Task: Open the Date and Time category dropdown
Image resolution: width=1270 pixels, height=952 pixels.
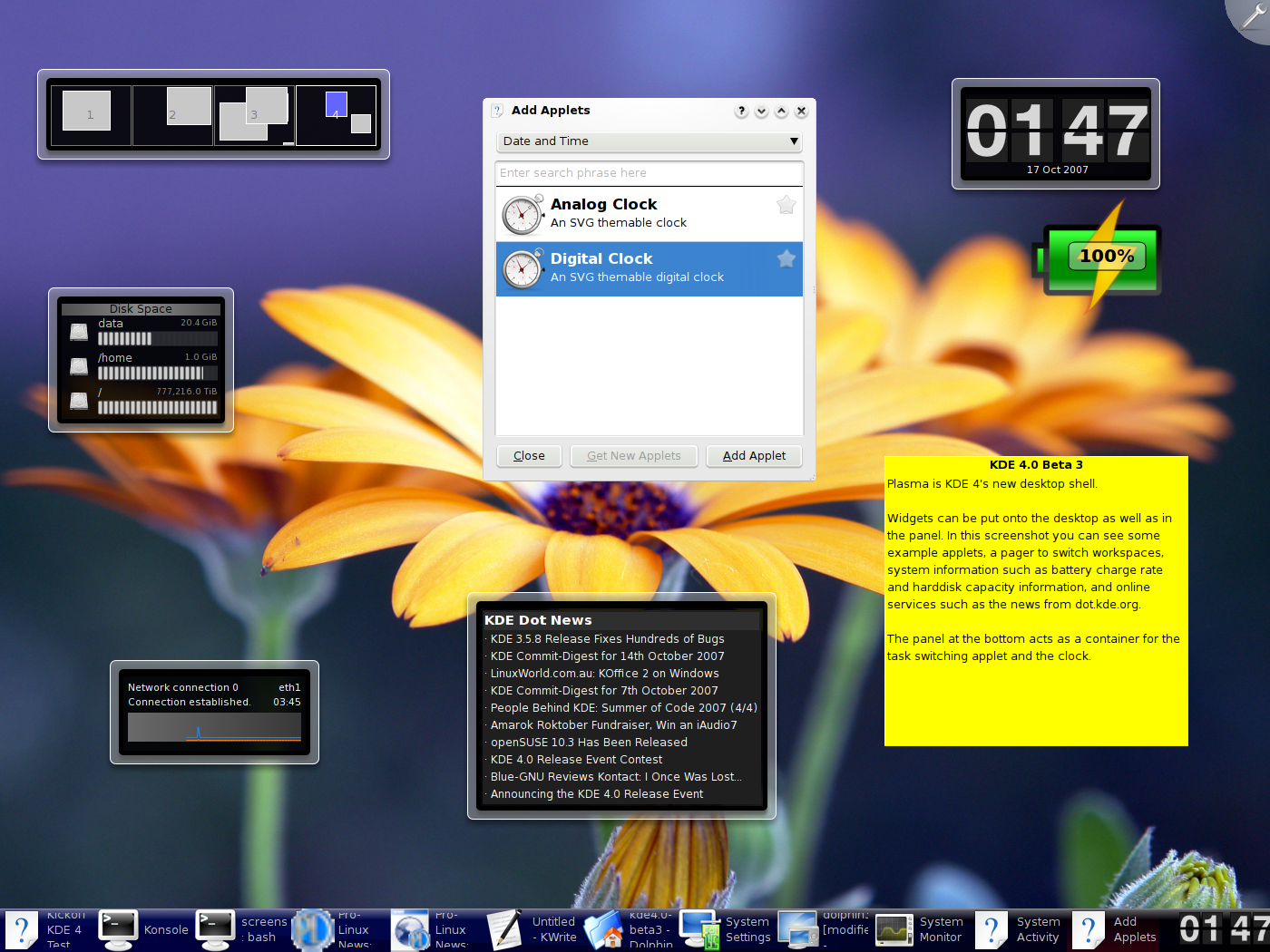Action: pos(650,141)
